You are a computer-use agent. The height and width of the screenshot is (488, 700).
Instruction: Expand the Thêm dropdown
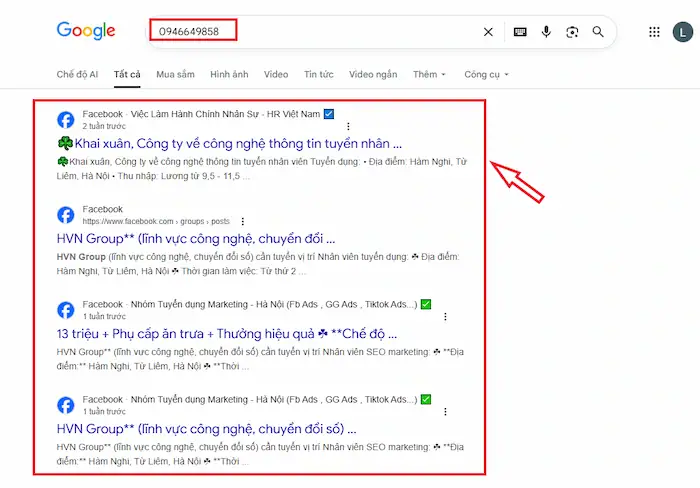click(x=429, y=74)
